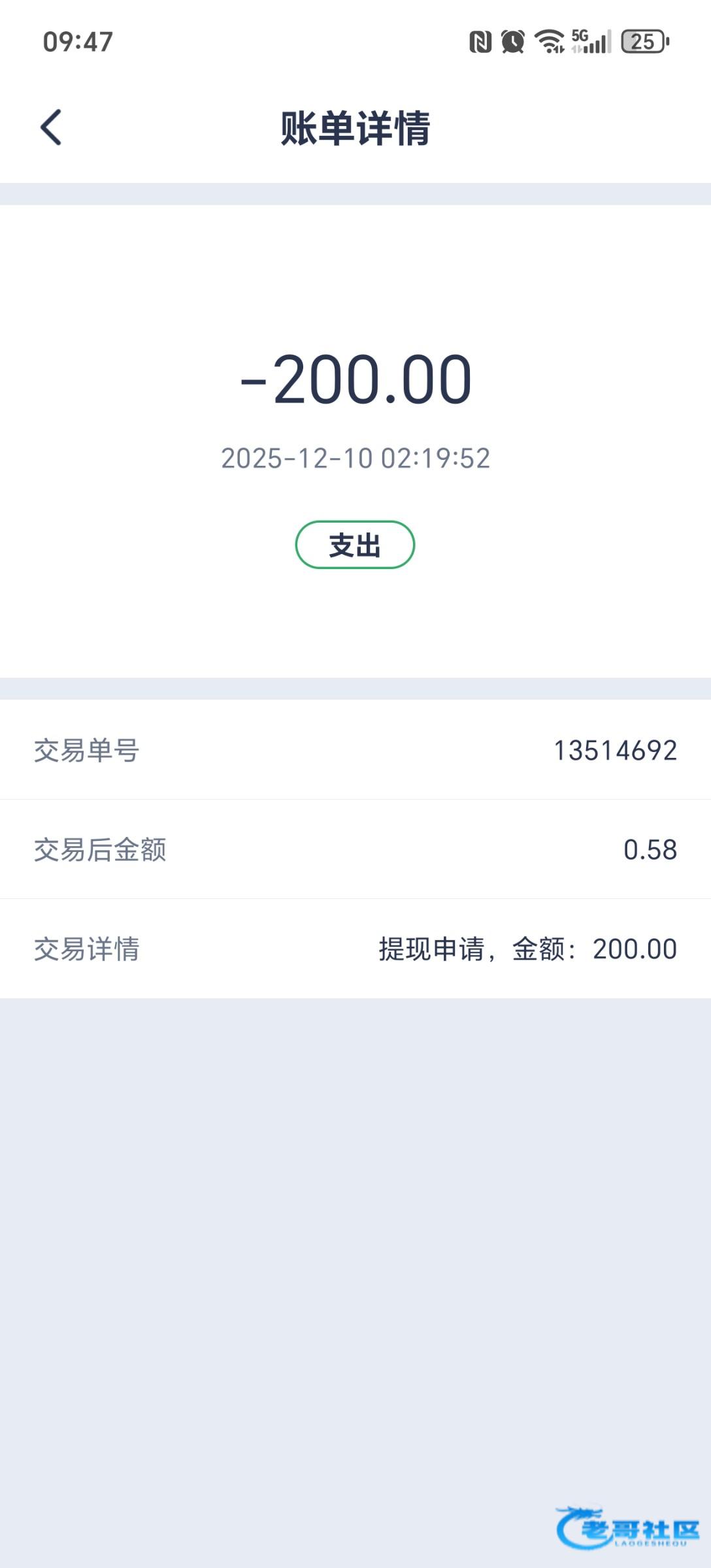The height and width of the screenshot is (1568, 711).
Task: Select the transaction number 13514692
Action: point(615,750)
